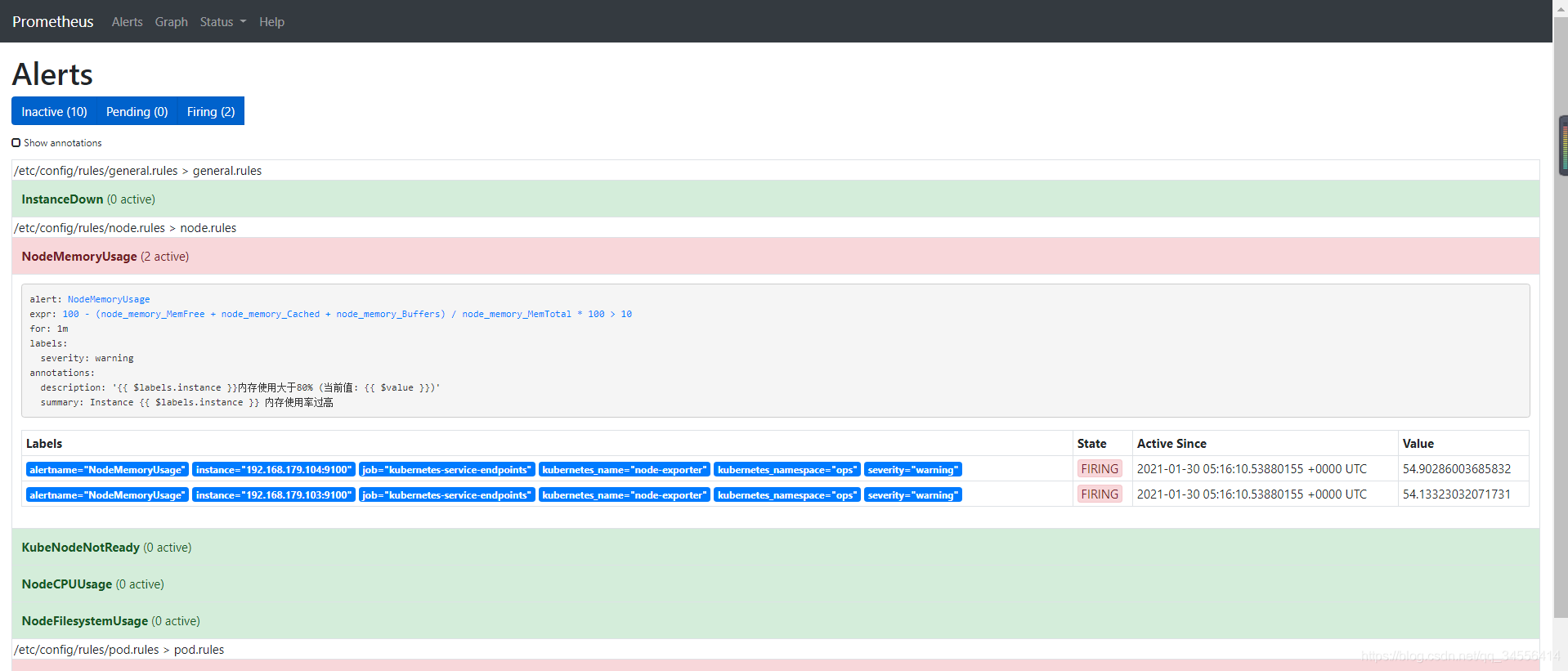Click Active Since time in the 104 row

tap(1252, 469)
